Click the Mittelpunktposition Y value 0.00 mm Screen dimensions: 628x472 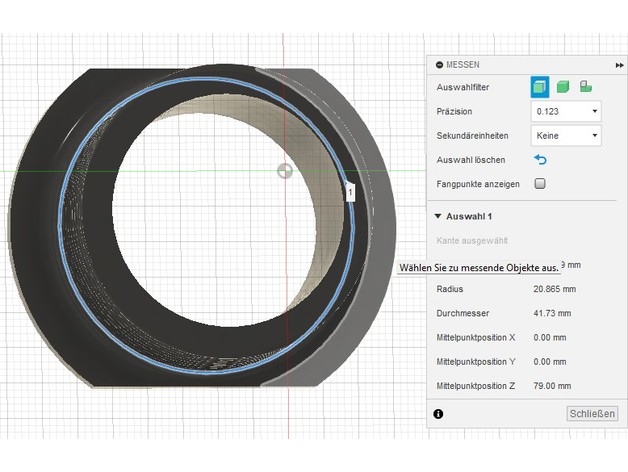(x=551, y=361)
